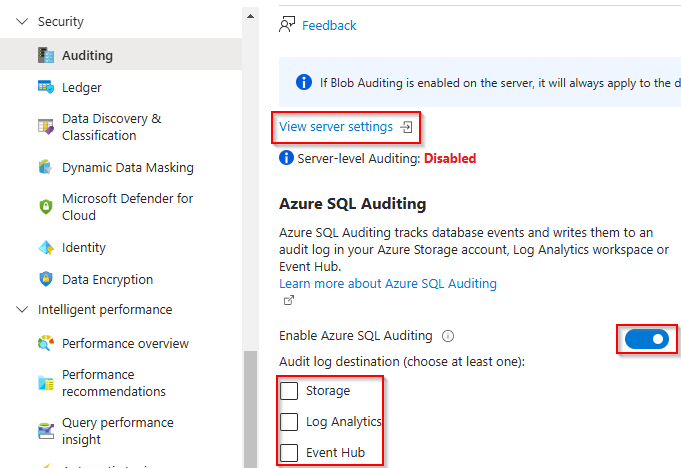Click the Feedback link
Viewport: 681px width, 468px height.
tap(329, 26)
